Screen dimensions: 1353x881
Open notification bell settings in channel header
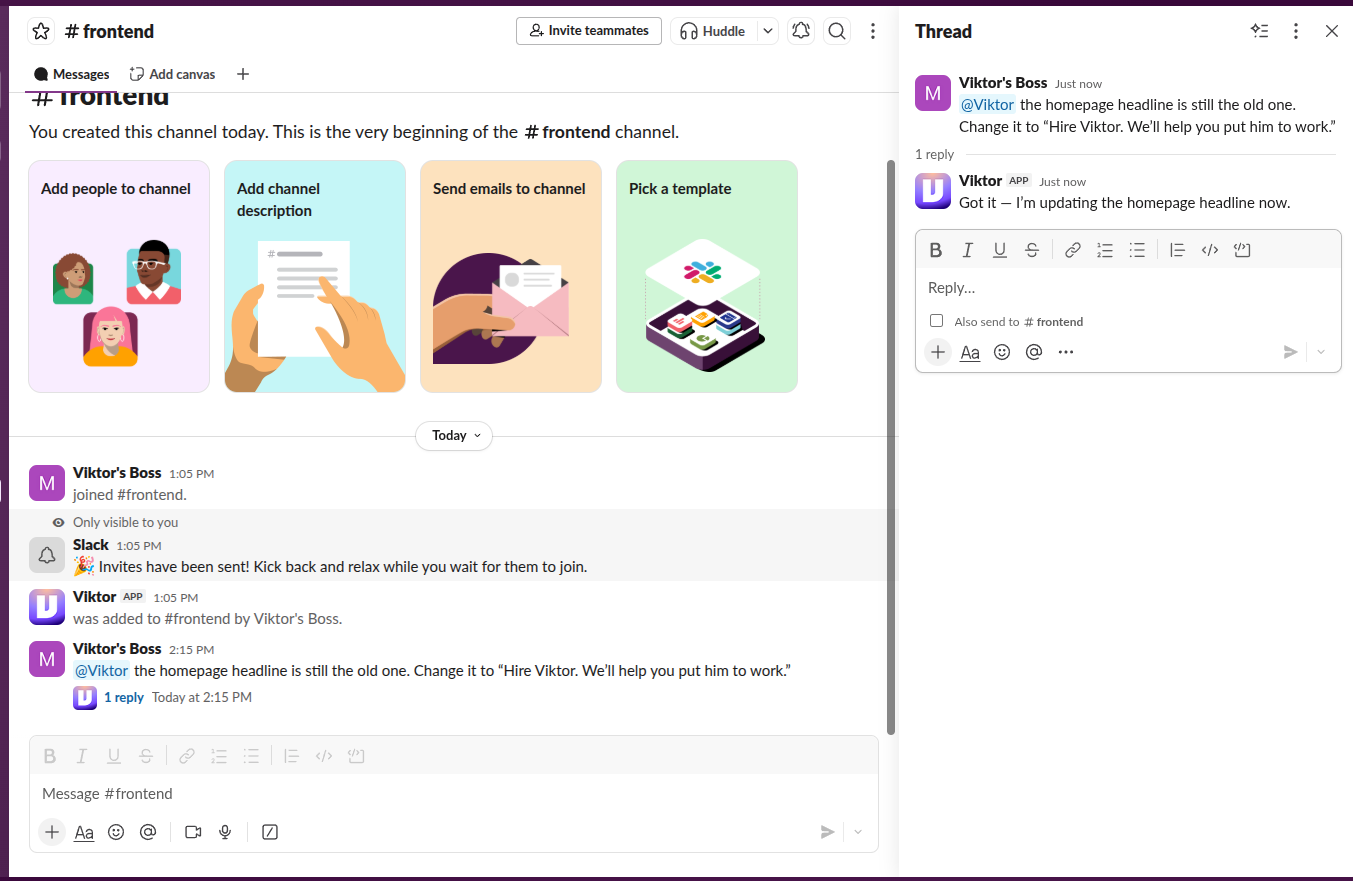pos(801,31)
